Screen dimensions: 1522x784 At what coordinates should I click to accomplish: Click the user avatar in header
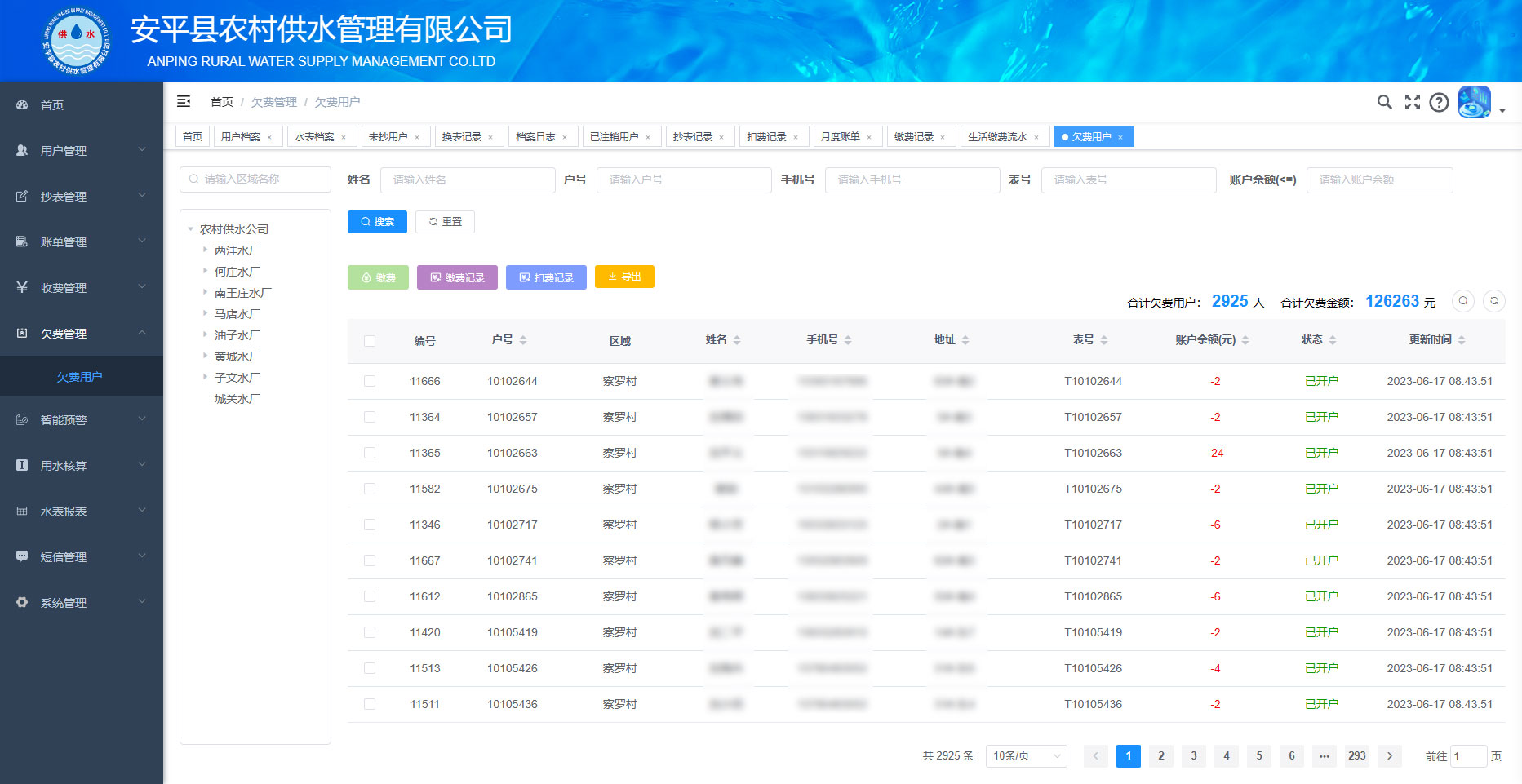pos(1474,102)
